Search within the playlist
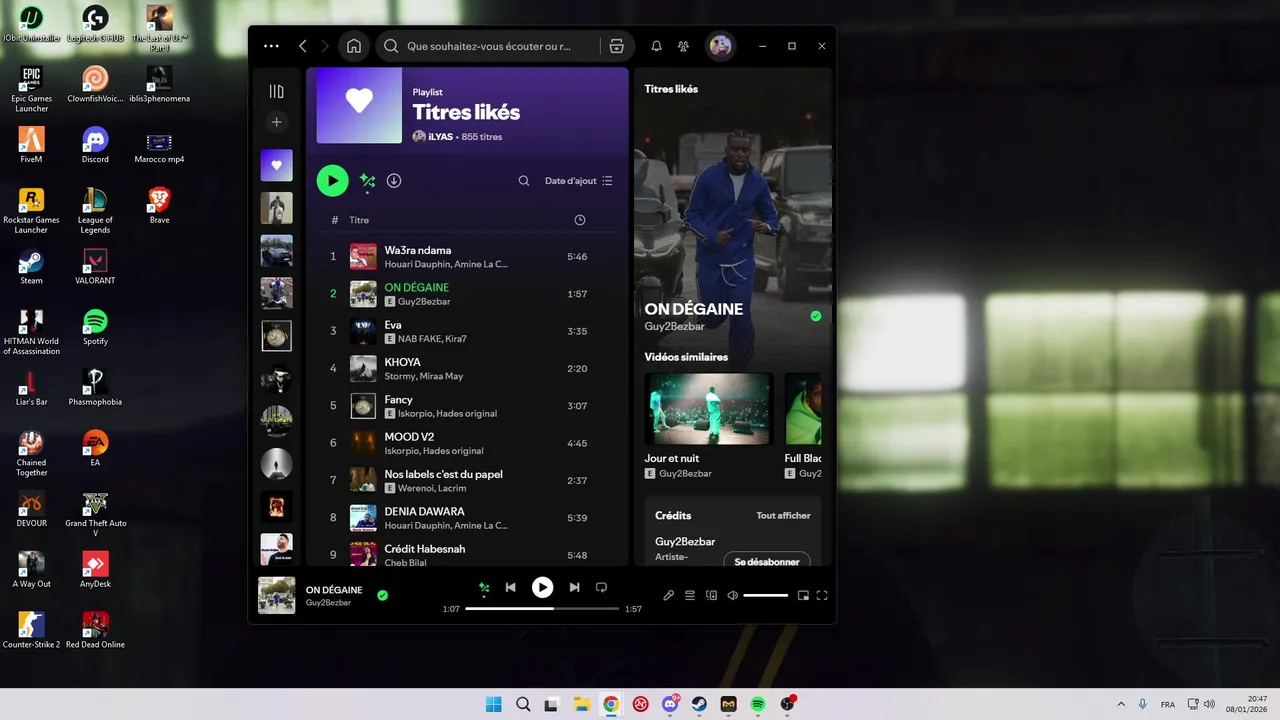The width and height of the screenshot is (1280, 720). [x=524, y=181]
